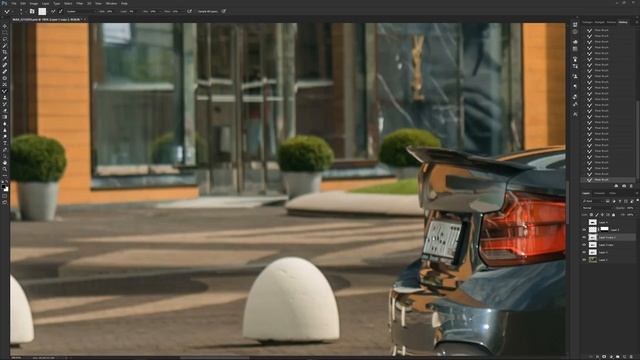Screen dimensions: 640x360
Task: Select the Layer 4 thumbnail
Action: point(593,222)
